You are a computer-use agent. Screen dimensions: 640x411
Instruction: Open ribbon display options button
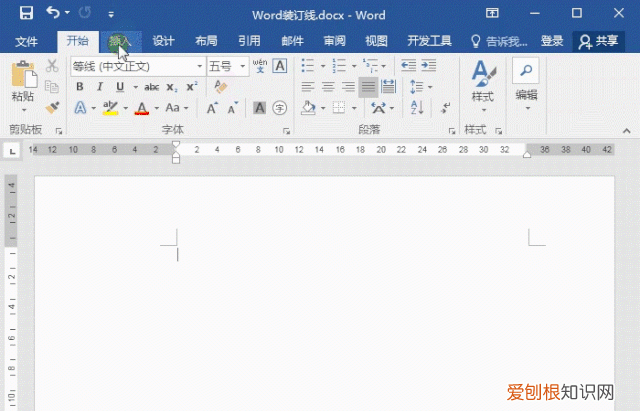coord(492,13)
